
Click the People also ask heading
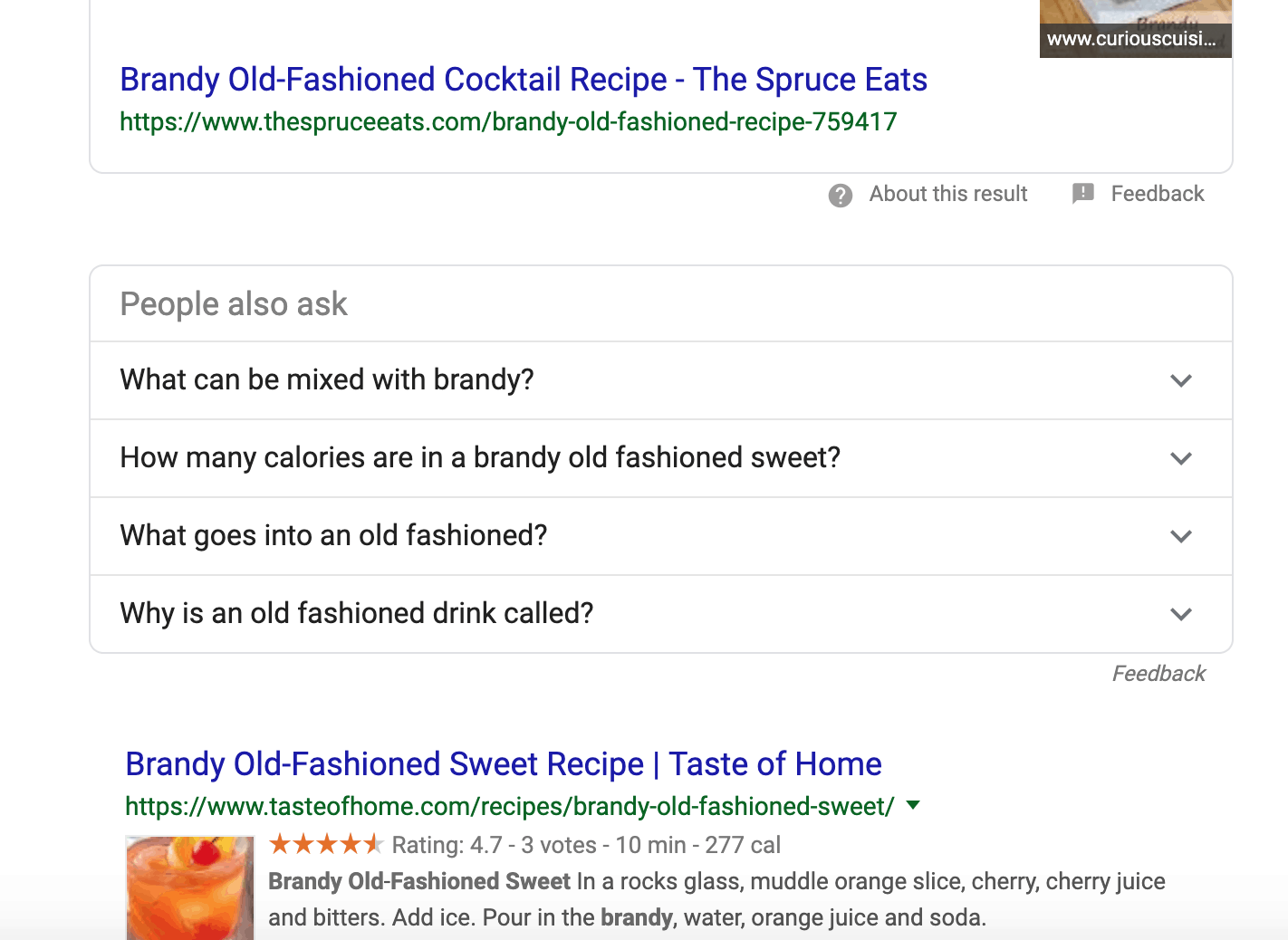coord(234,303)
